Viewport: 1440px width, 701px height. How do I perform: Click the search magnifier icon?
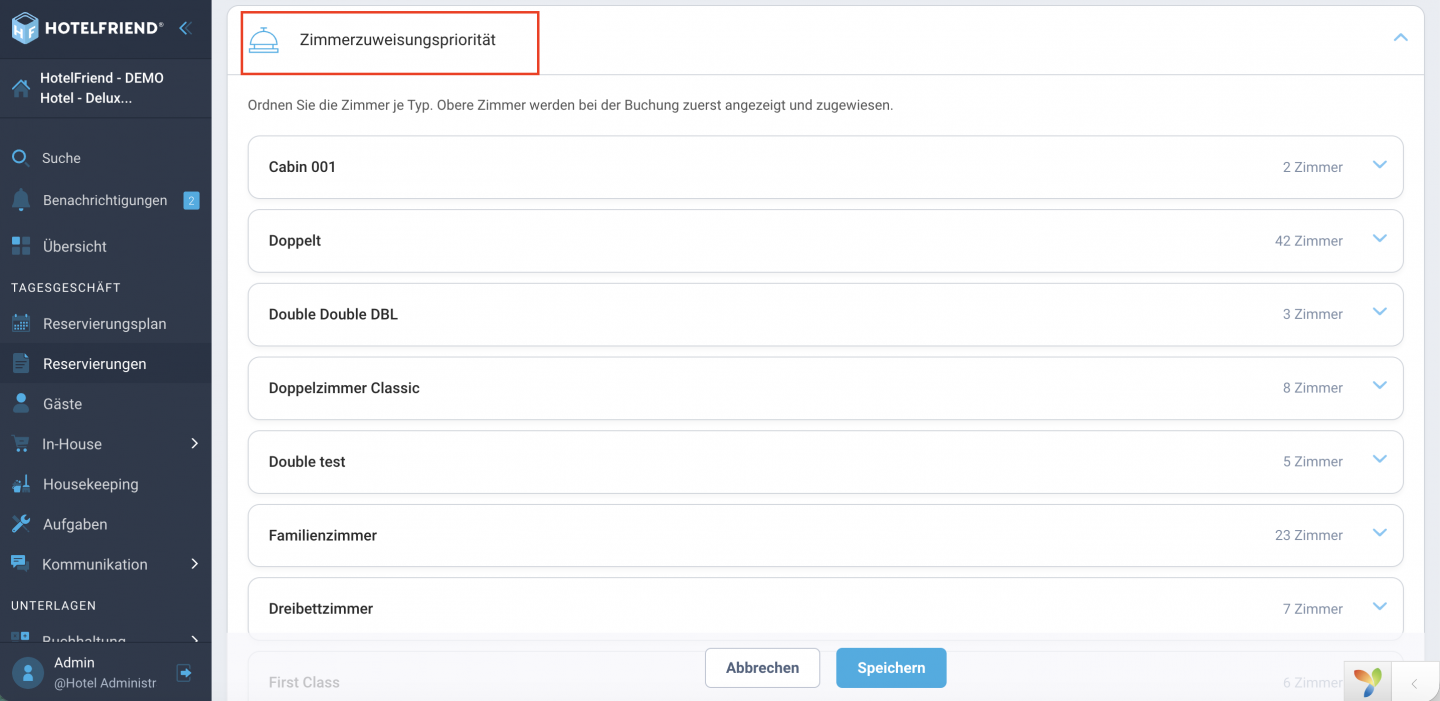20,157
